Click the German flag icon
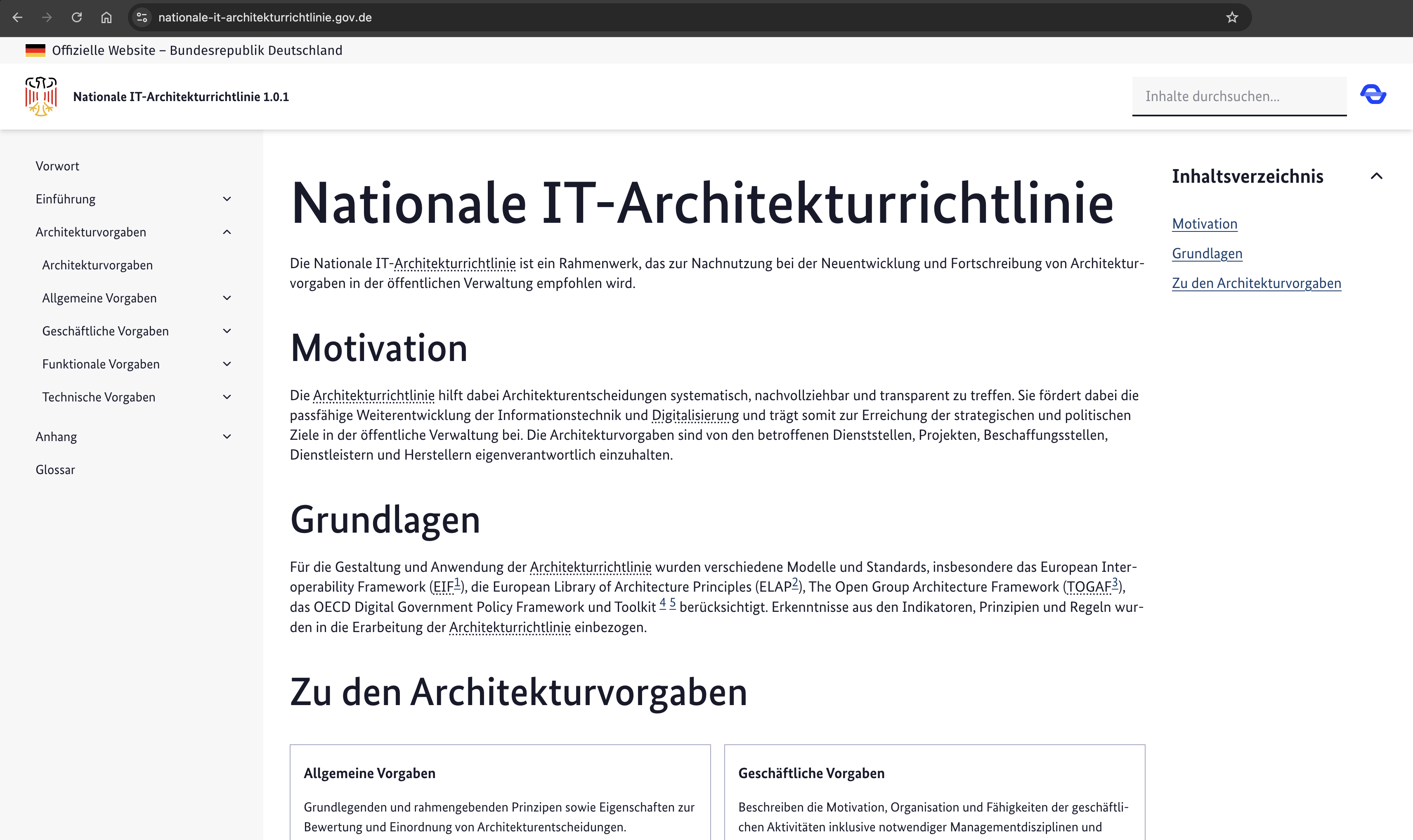The image size is (1413, 840). pyautogui.click(x=35, y=50)
